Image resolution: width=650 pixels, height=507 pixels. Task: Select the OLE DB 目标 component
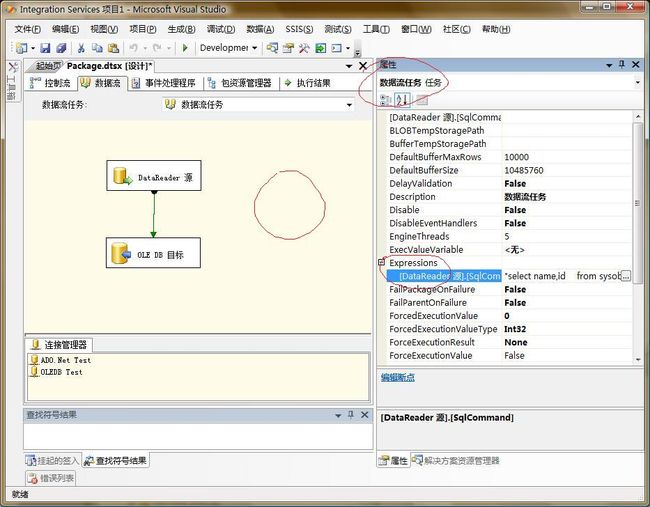(153, 253)
